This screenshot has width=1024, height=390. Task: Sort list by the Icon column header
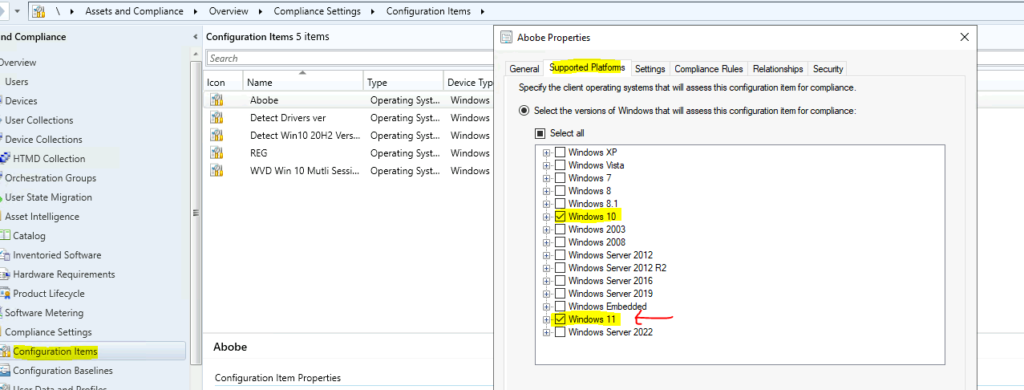[223, 83]
